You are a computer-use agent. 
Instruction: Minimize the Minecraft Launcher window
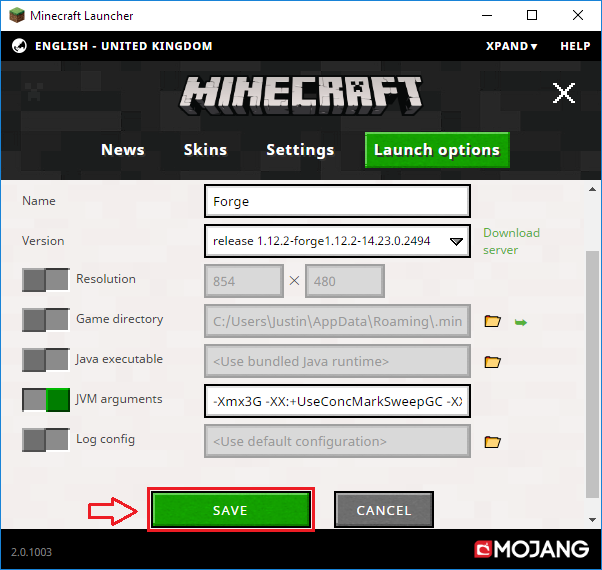[x=487, y=15]
